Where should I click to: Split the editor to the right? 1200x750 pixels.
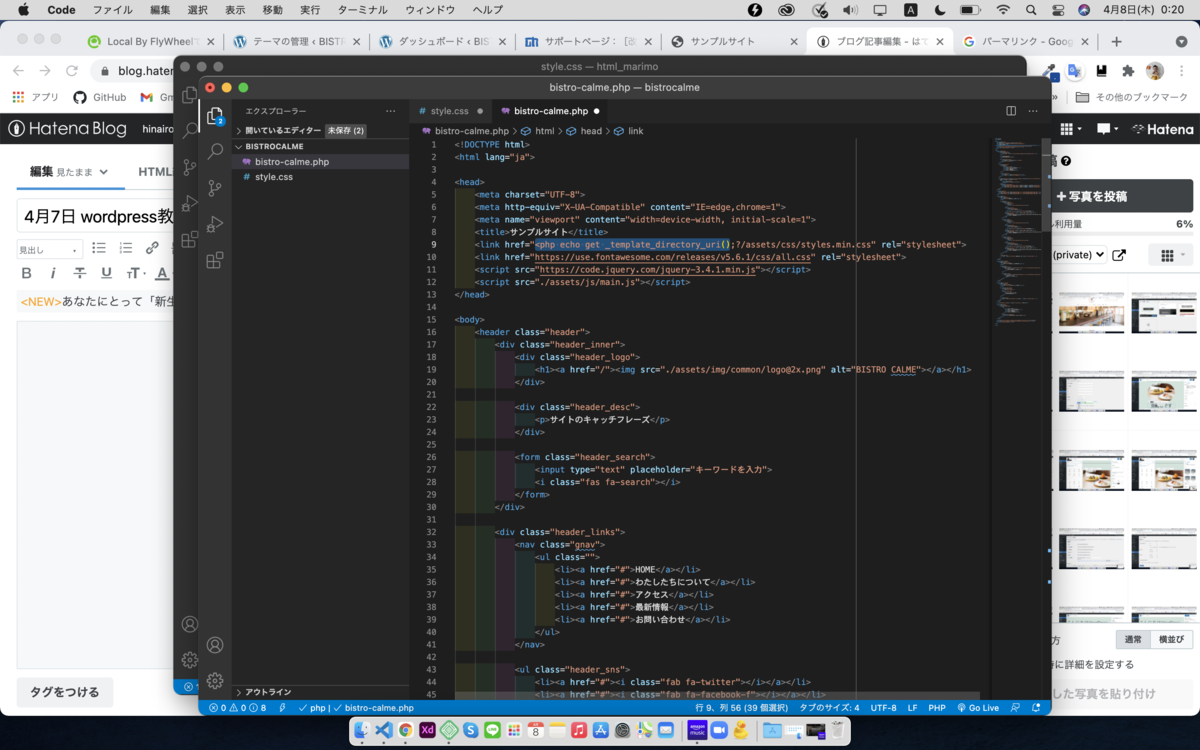click(x=1011, y=111)
